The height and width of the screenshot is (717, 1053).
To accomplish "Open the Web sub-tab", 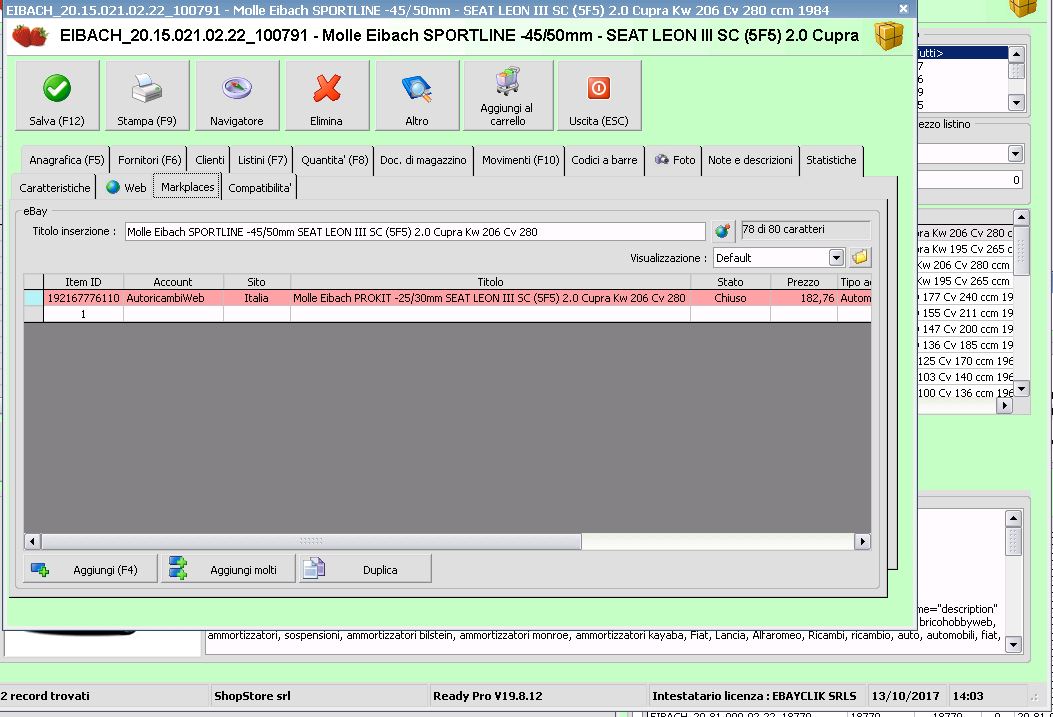I will coord(126,188).
